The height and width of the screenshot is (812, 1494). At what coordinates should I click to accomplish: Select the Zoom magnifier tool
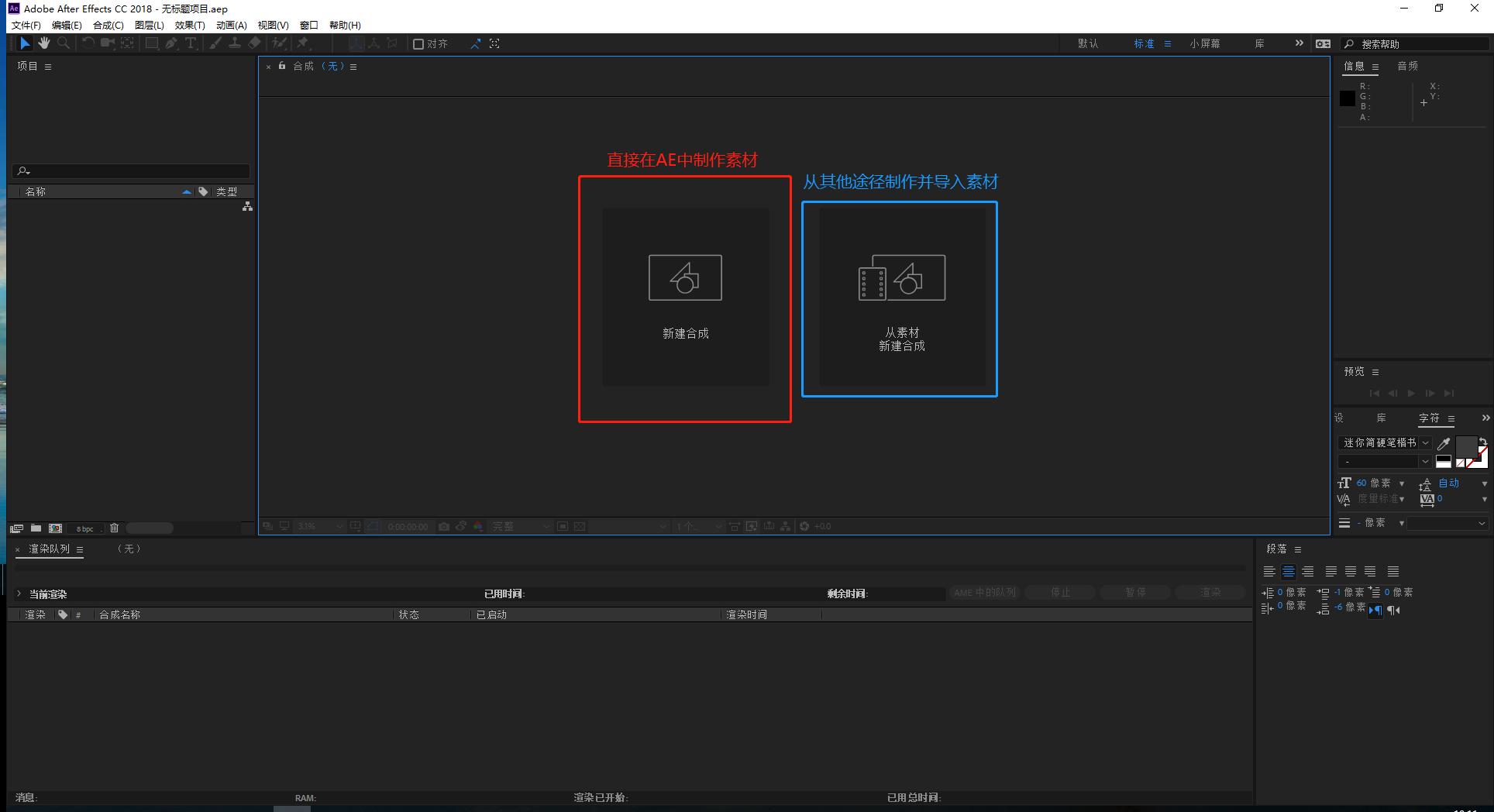tap(64, 43)
